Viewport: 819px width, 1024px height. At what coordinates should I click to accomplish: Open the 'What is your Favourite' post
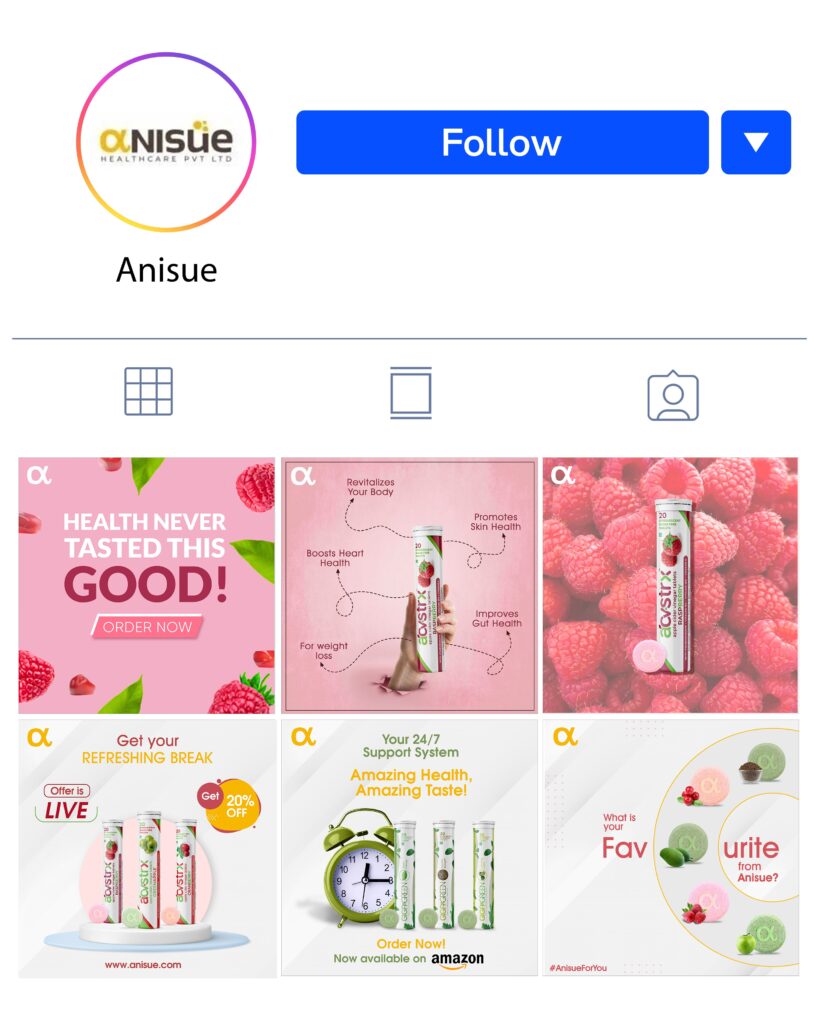670,848
